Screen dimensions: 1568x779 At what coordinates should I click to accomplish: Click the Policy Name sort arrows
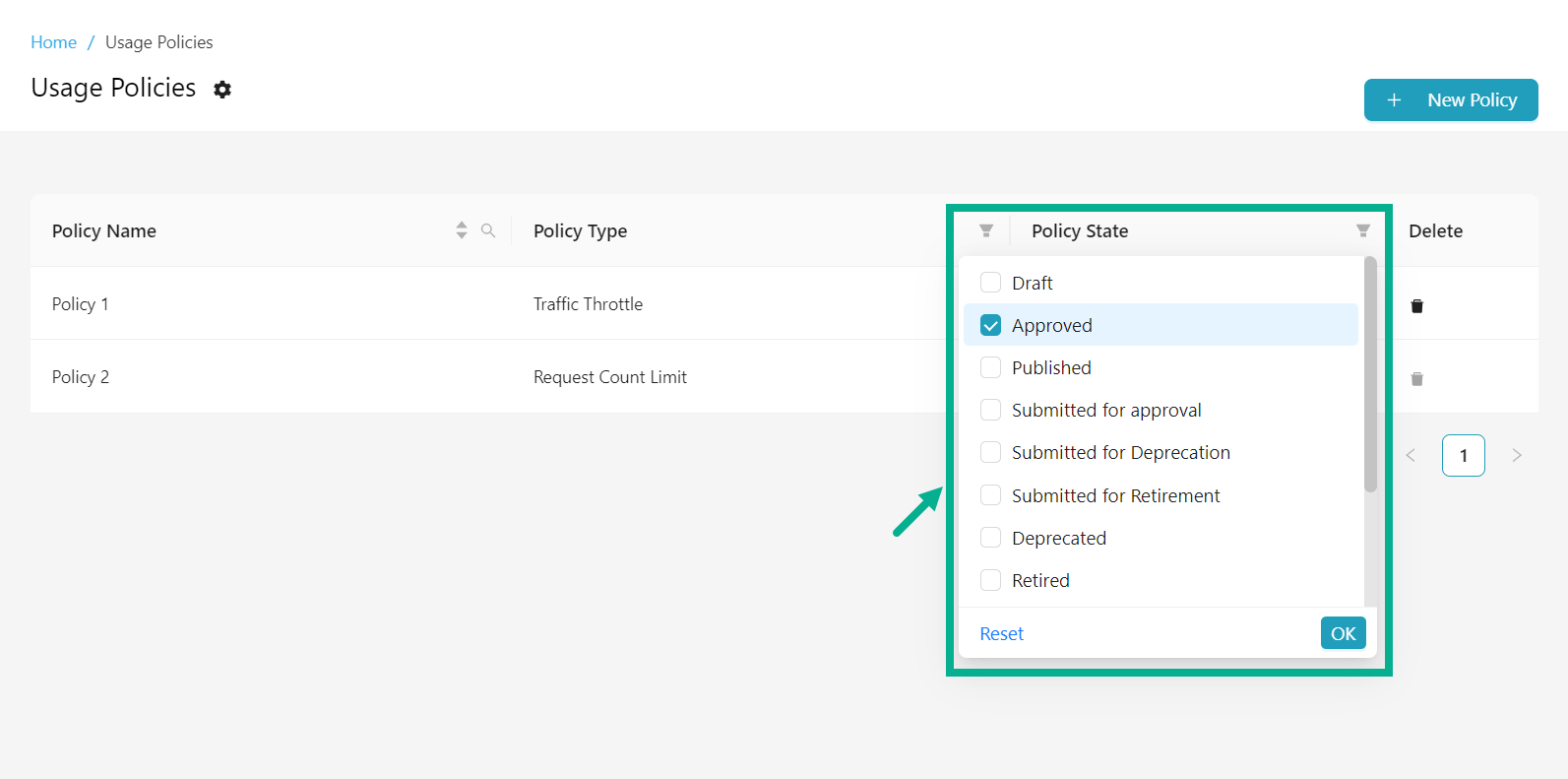point(462,230)
